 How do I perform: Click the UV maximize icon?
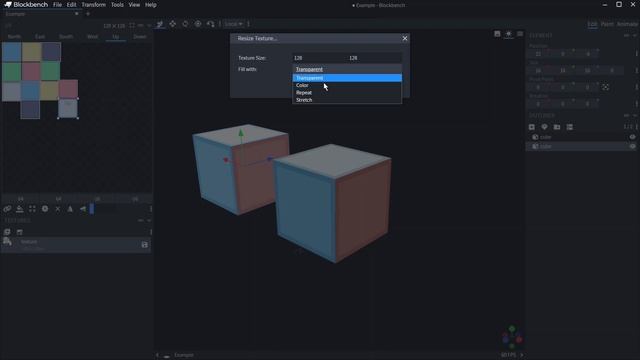[x=32, y=209]
